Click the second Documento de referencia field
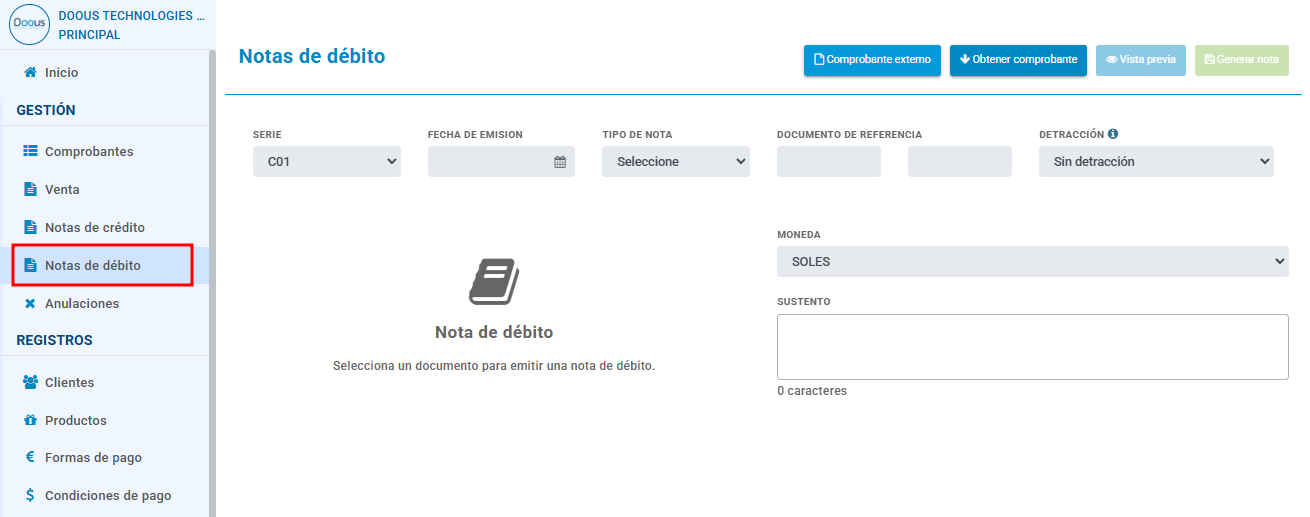 (960, 162)
